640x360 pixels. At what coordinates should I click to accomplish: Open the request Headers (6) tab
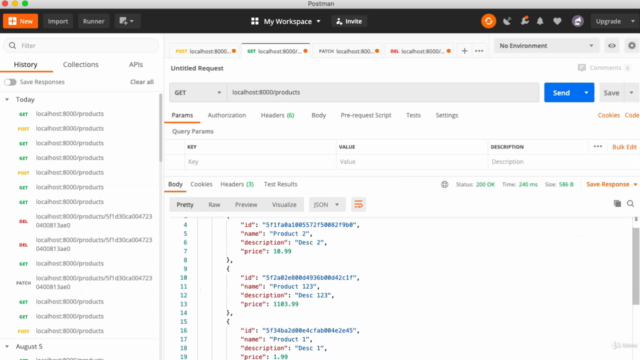pyautogui.click(x=278, y=116)
